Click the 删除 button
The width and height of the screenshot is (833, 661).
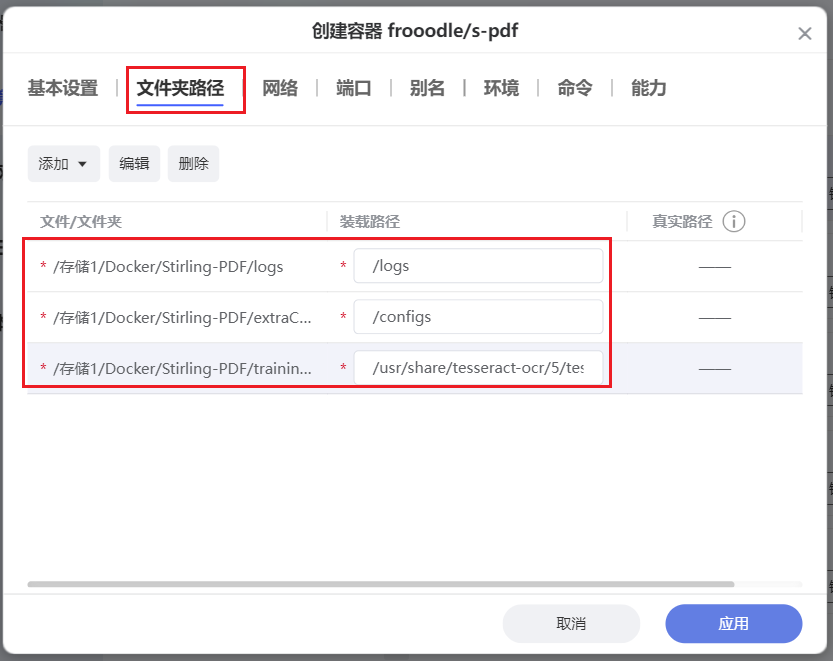tap(193, 164)
